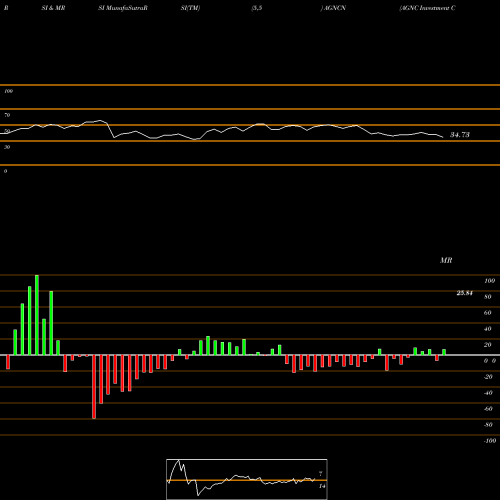Viewport: 500px width, 500px height.
Task: Click the tallest green MR histogram bar
Action: pos(37,315)
